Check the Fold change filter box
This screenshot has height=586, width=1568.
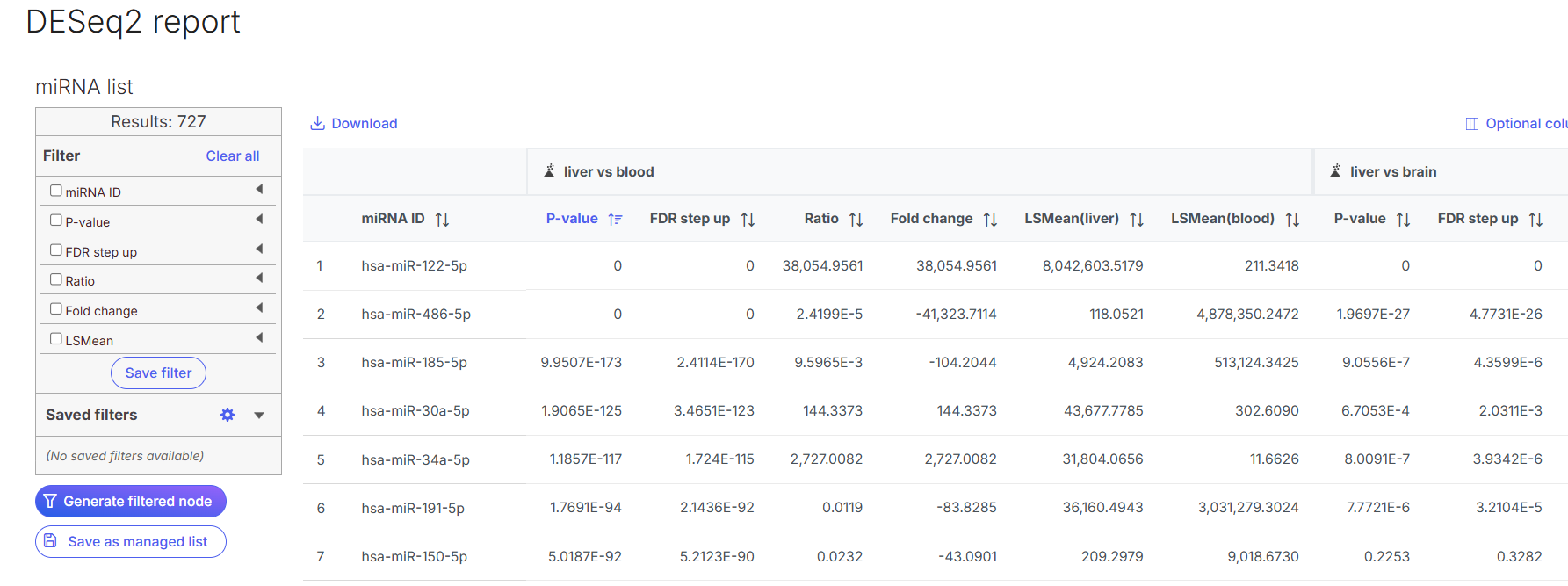56,309
